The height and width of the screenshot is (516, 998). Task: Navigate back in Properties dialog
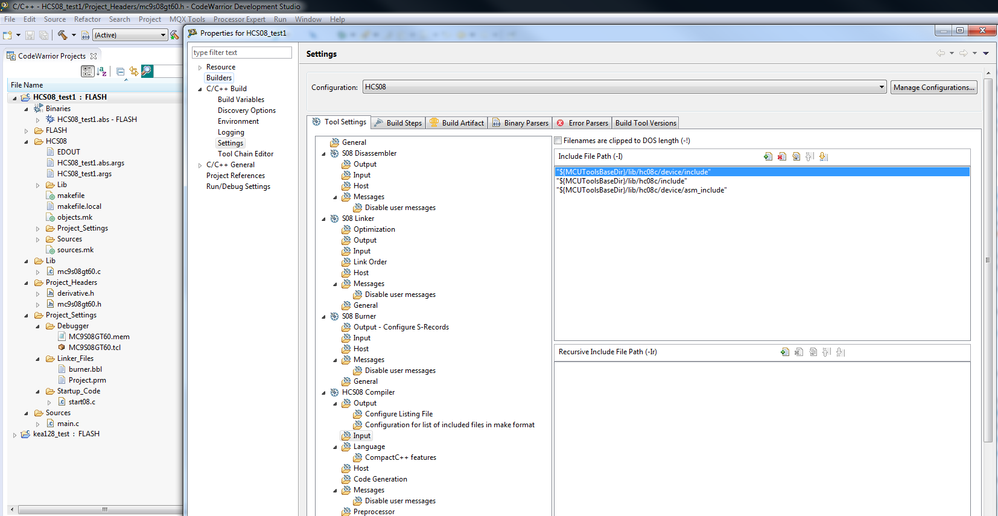point(940,53)
